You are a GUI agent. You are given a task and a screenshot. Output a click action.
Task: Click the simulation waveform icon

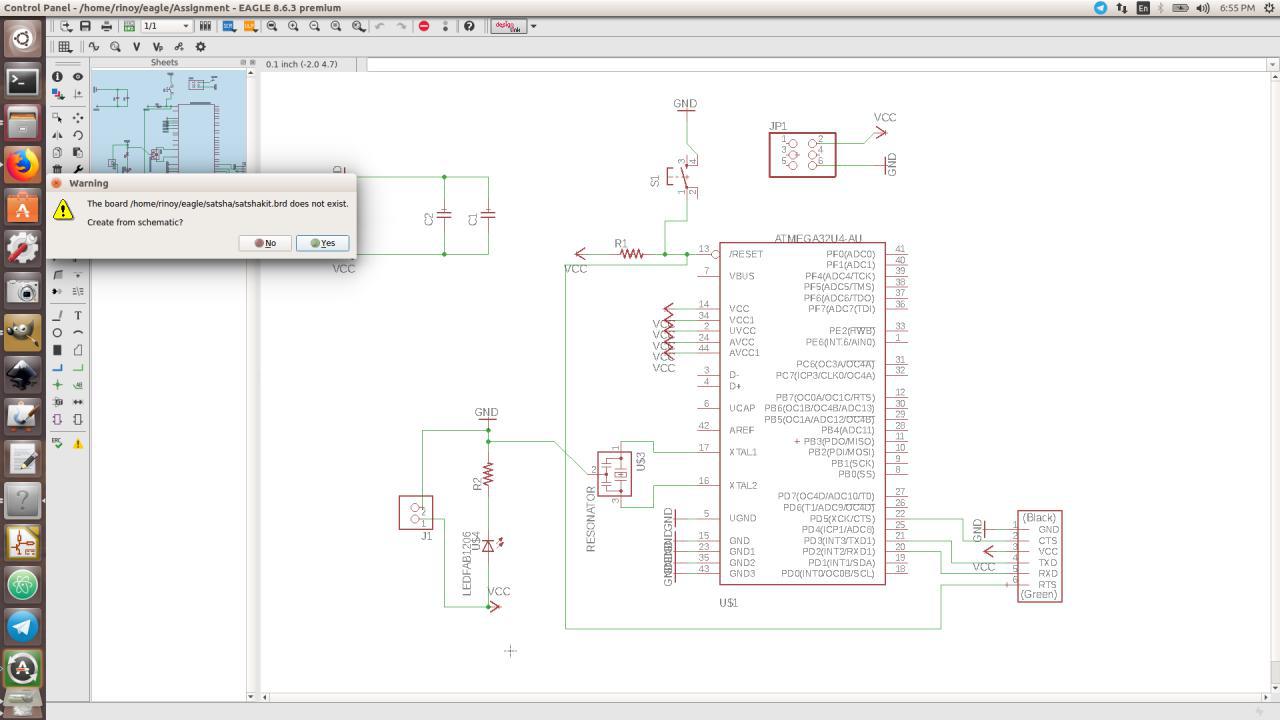(94, 46)
